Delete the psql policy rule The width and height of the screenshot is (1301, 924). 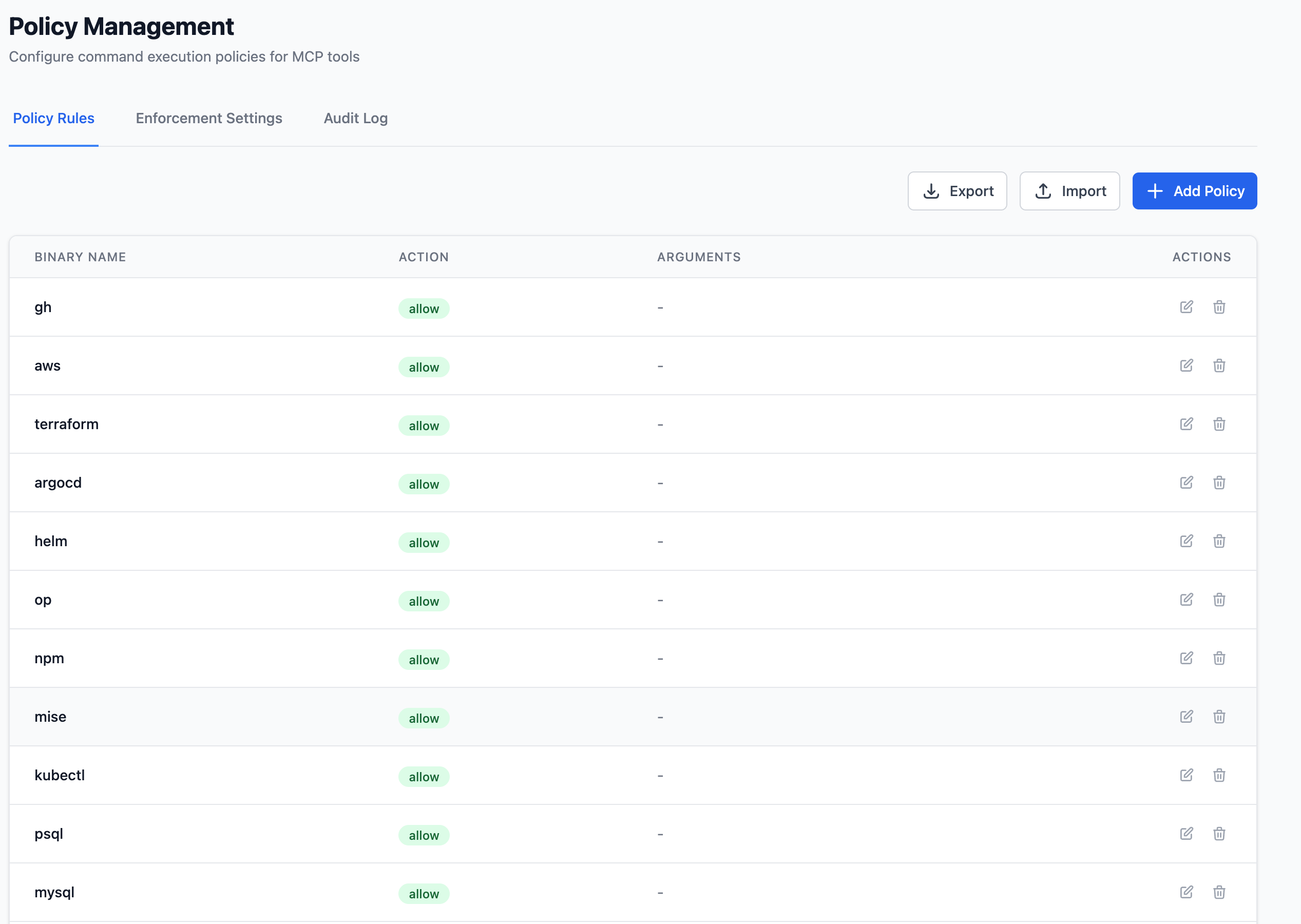(x=1219, y=834)
